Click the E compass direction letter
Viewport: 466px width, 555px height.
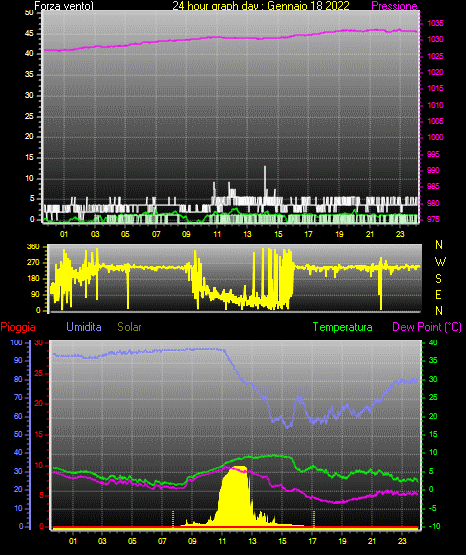438,294
